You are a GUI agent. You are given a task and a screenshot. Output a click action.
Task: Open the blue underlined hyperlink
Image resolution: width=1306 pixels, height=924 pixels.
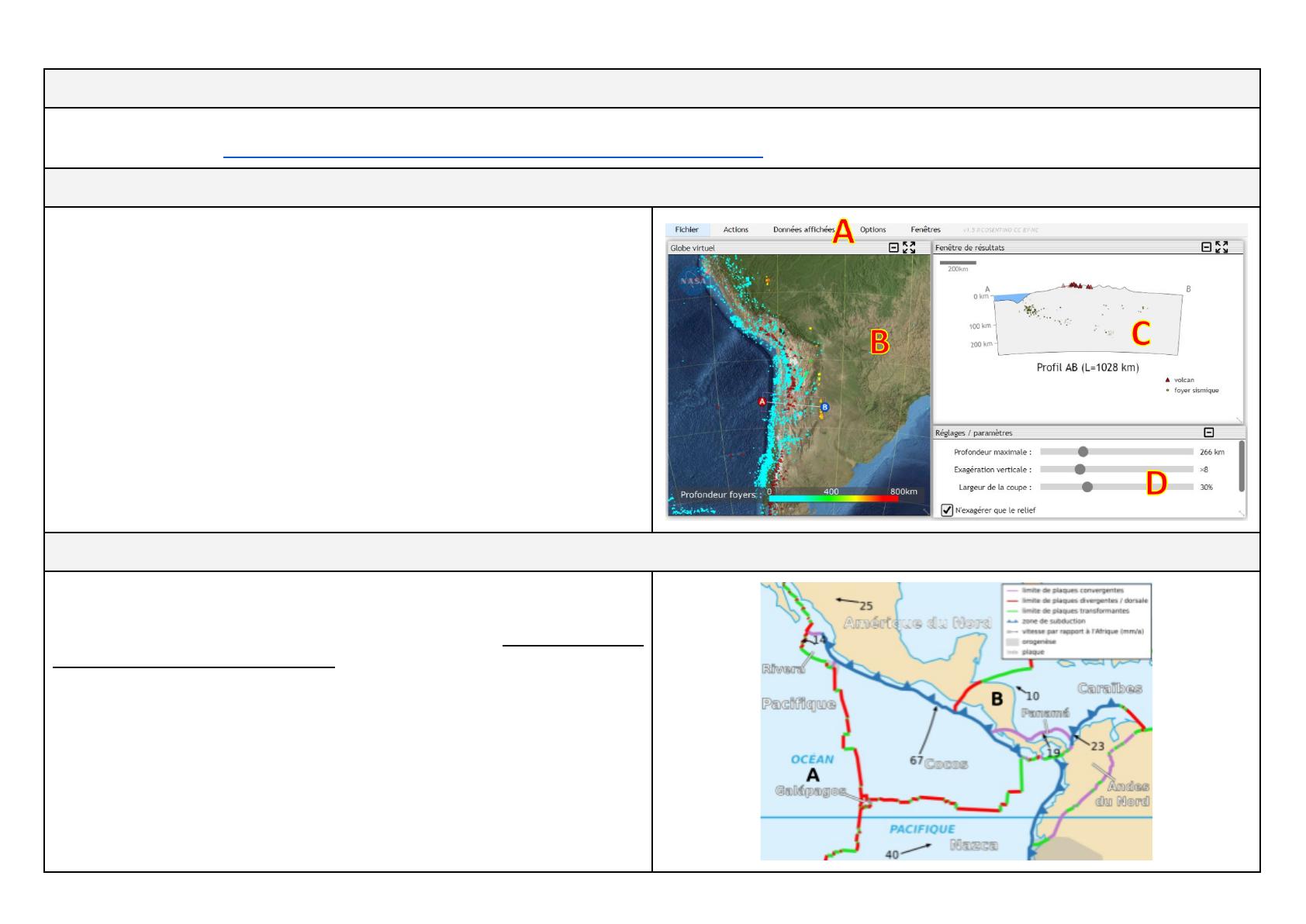click(x=493, y=152)
